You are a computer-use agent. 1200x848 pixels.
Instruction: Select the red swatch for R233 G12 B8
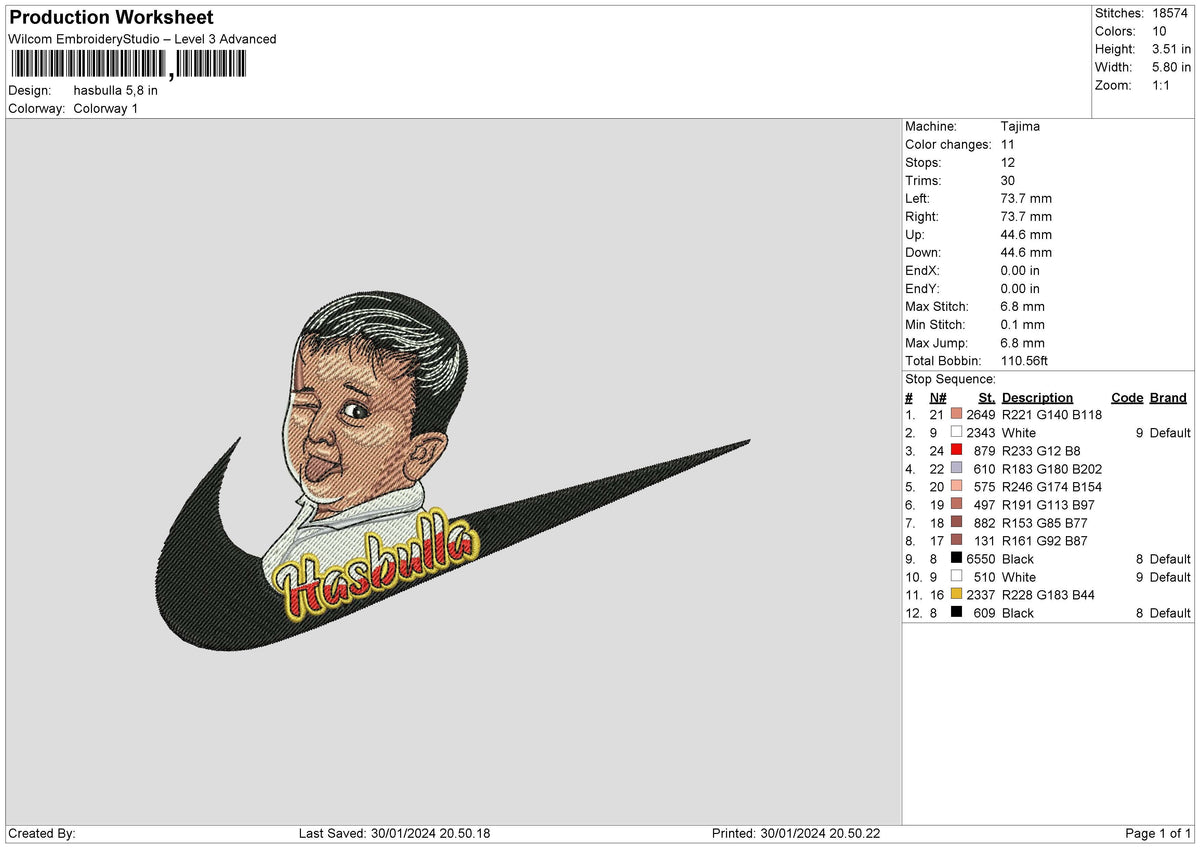tap(957, 451)
